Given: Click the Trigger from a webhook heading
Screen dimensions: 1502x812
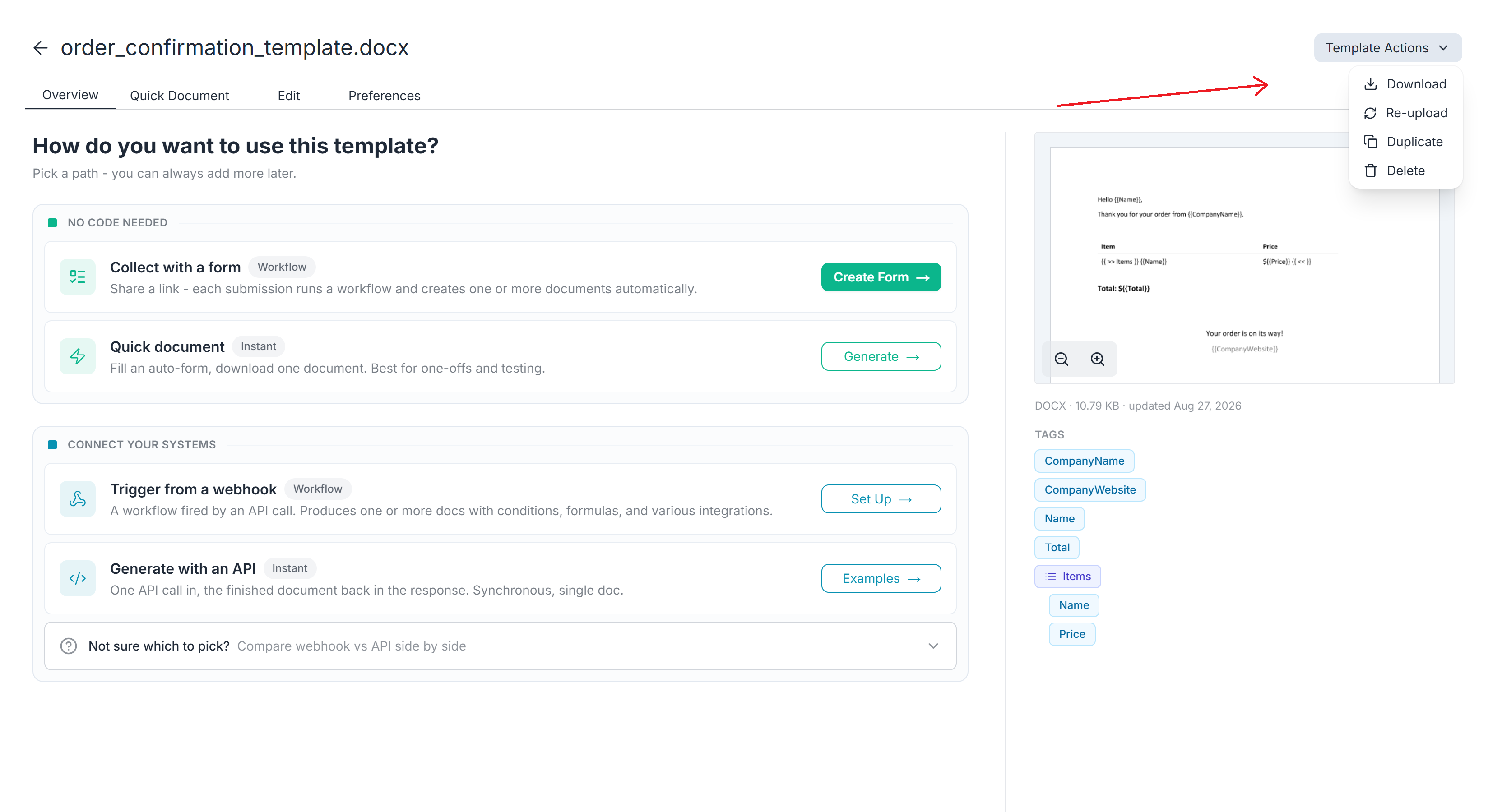Looking at the screenshot, I should (193, 489).
